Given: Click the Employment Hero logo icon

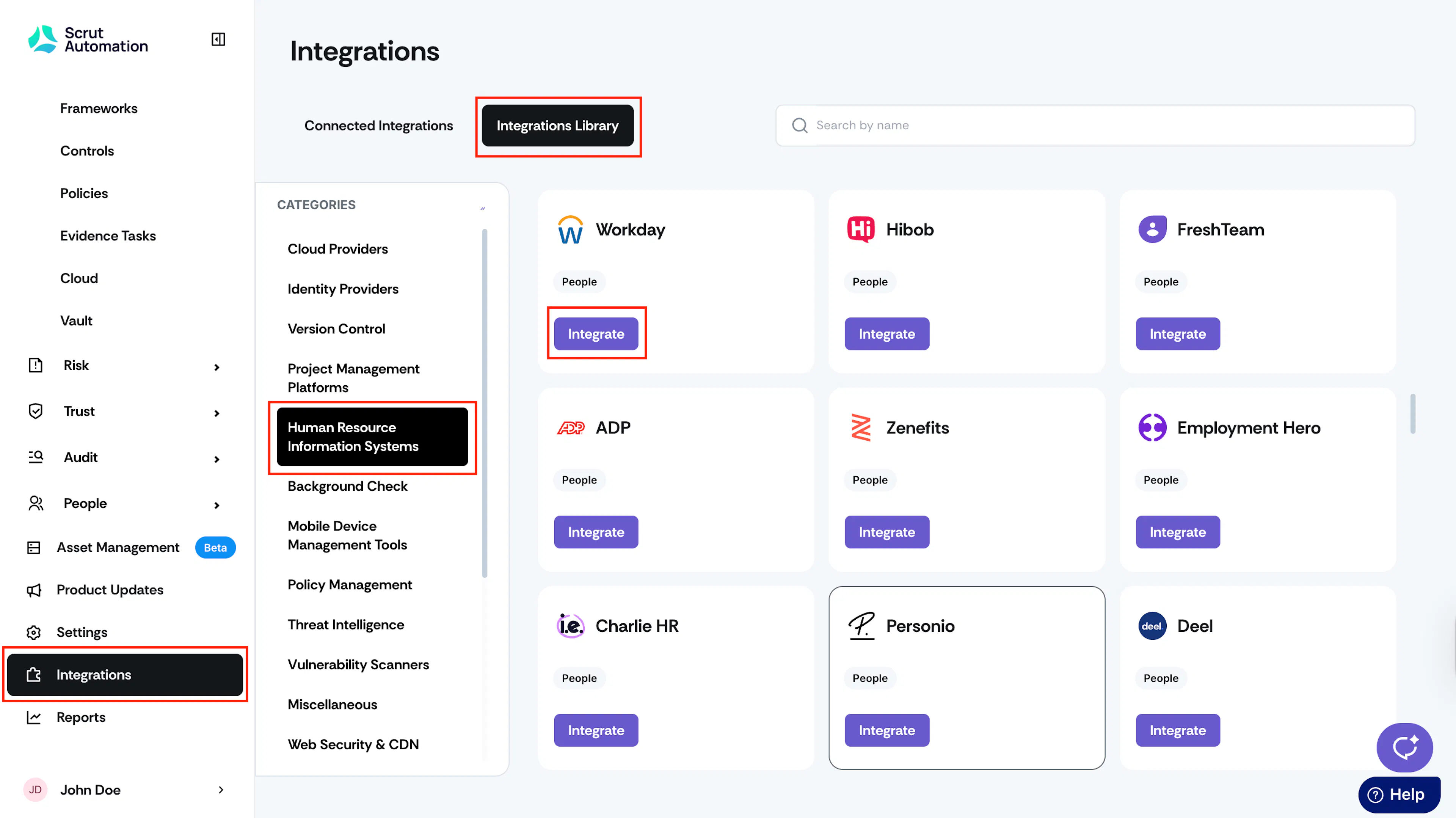Looking at the screenshot, I should coord(1152,427).
